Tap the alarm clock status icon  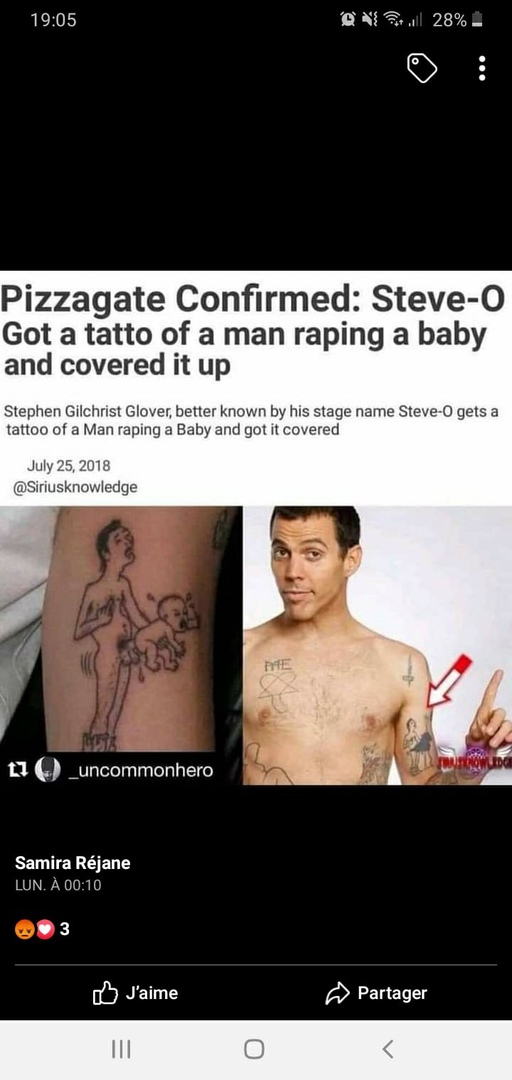[348, 21]
